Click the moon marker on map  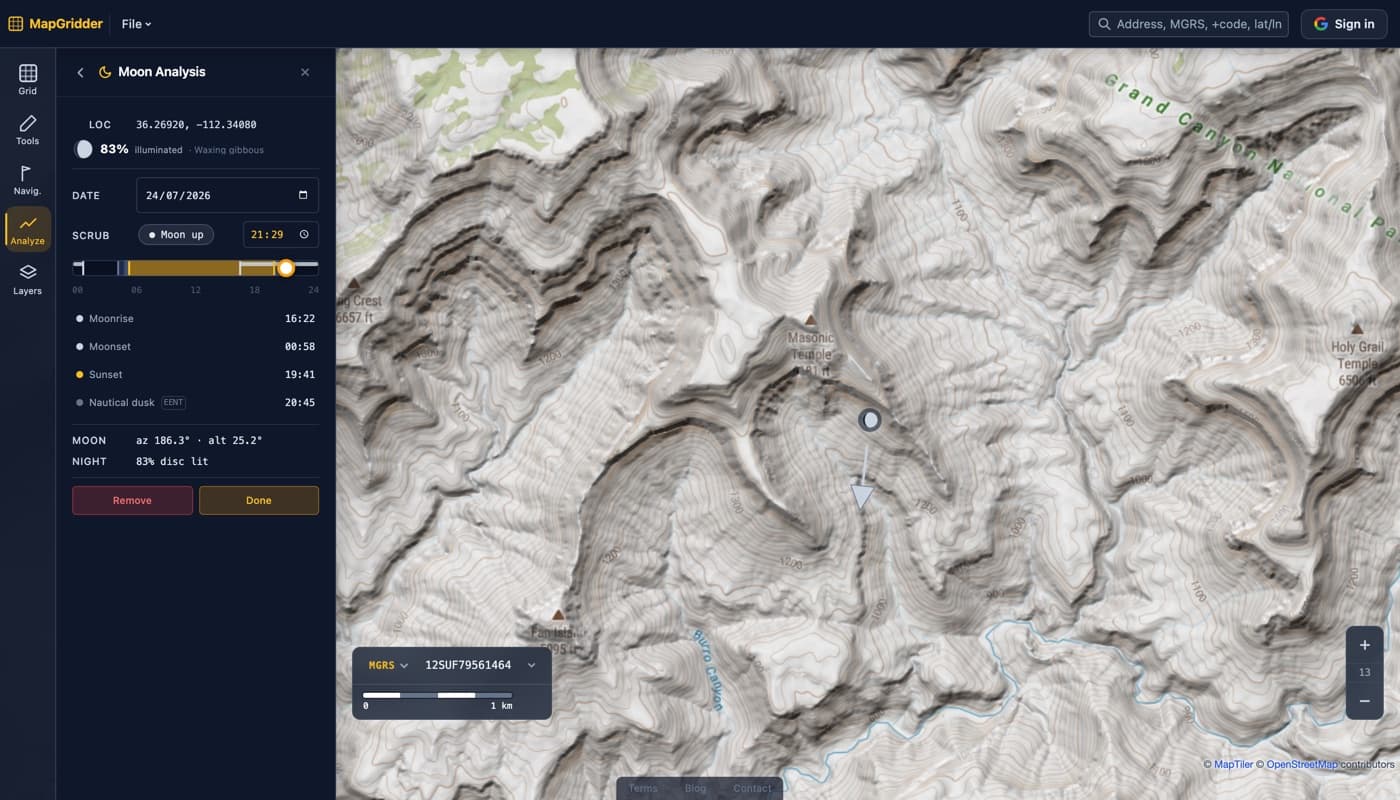point(870,420)
